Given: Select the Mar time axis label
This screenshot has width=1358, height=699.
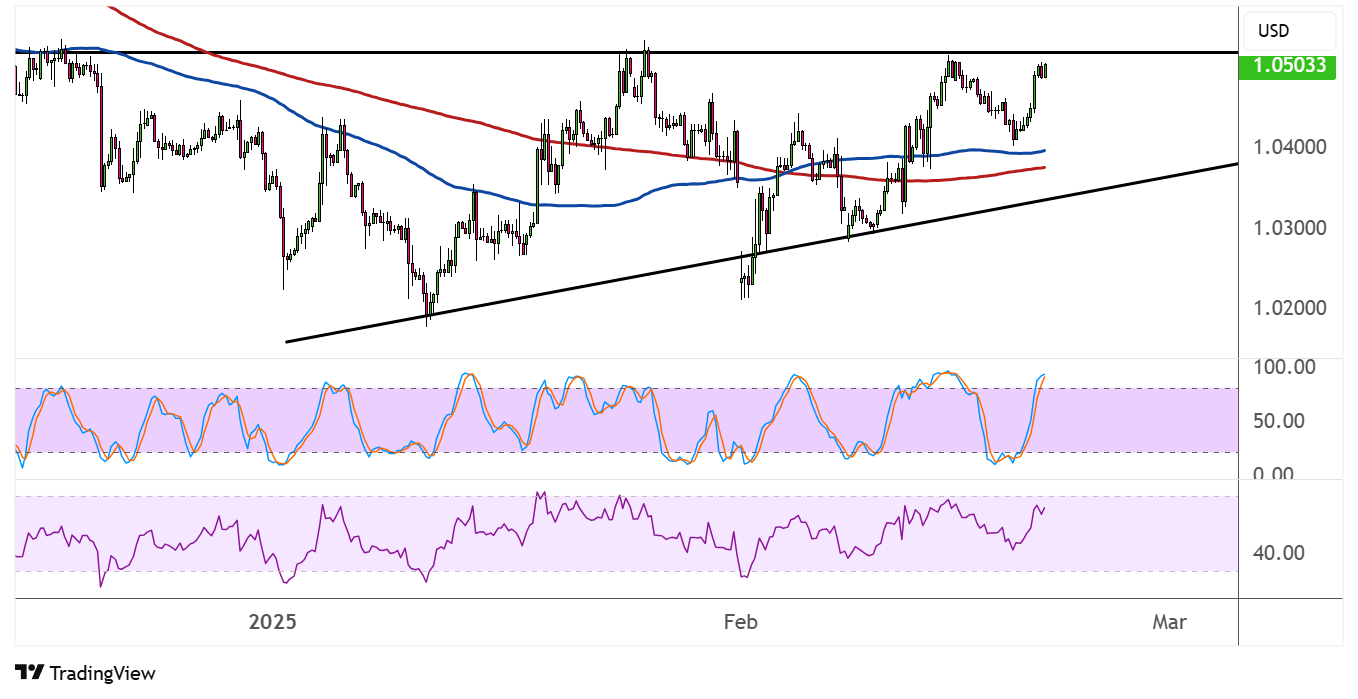Looking at the screenshot, I should [x=1169, y=622].
